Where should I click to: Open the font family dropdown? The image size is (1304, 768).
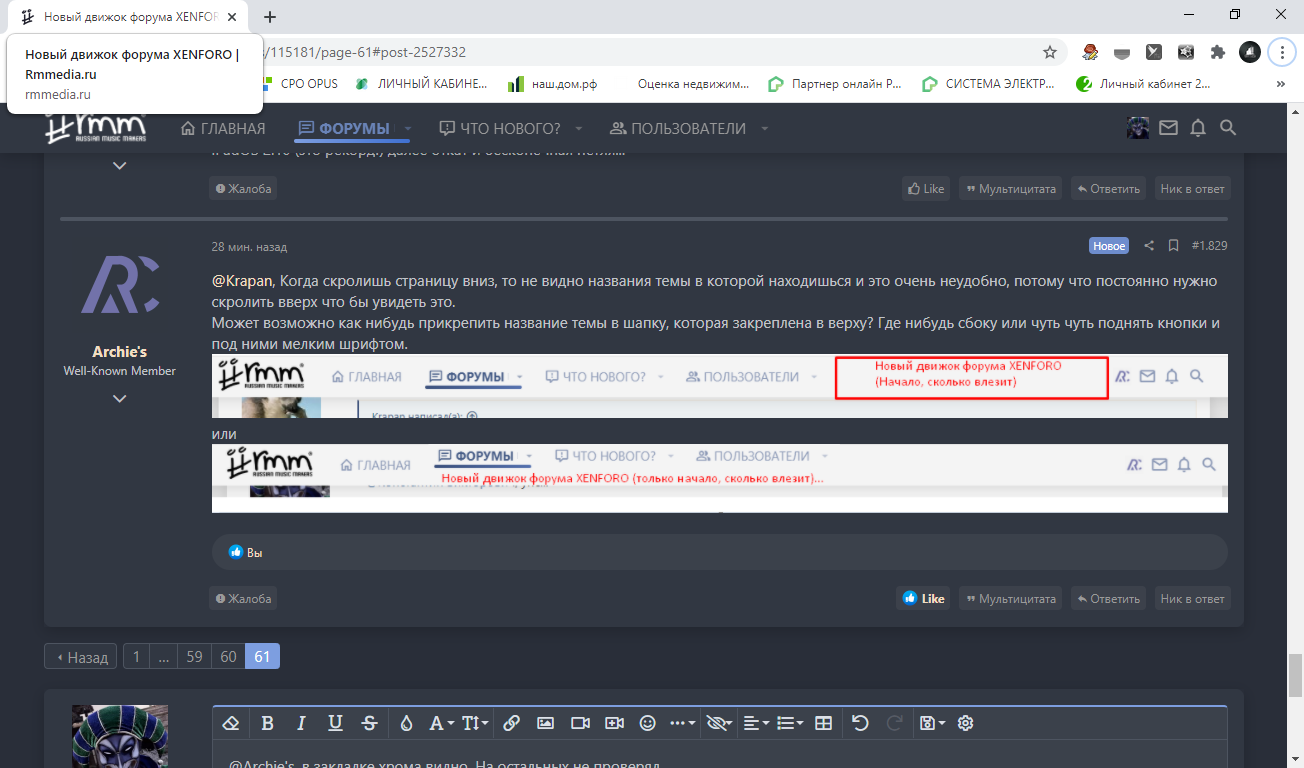[442, 723]
